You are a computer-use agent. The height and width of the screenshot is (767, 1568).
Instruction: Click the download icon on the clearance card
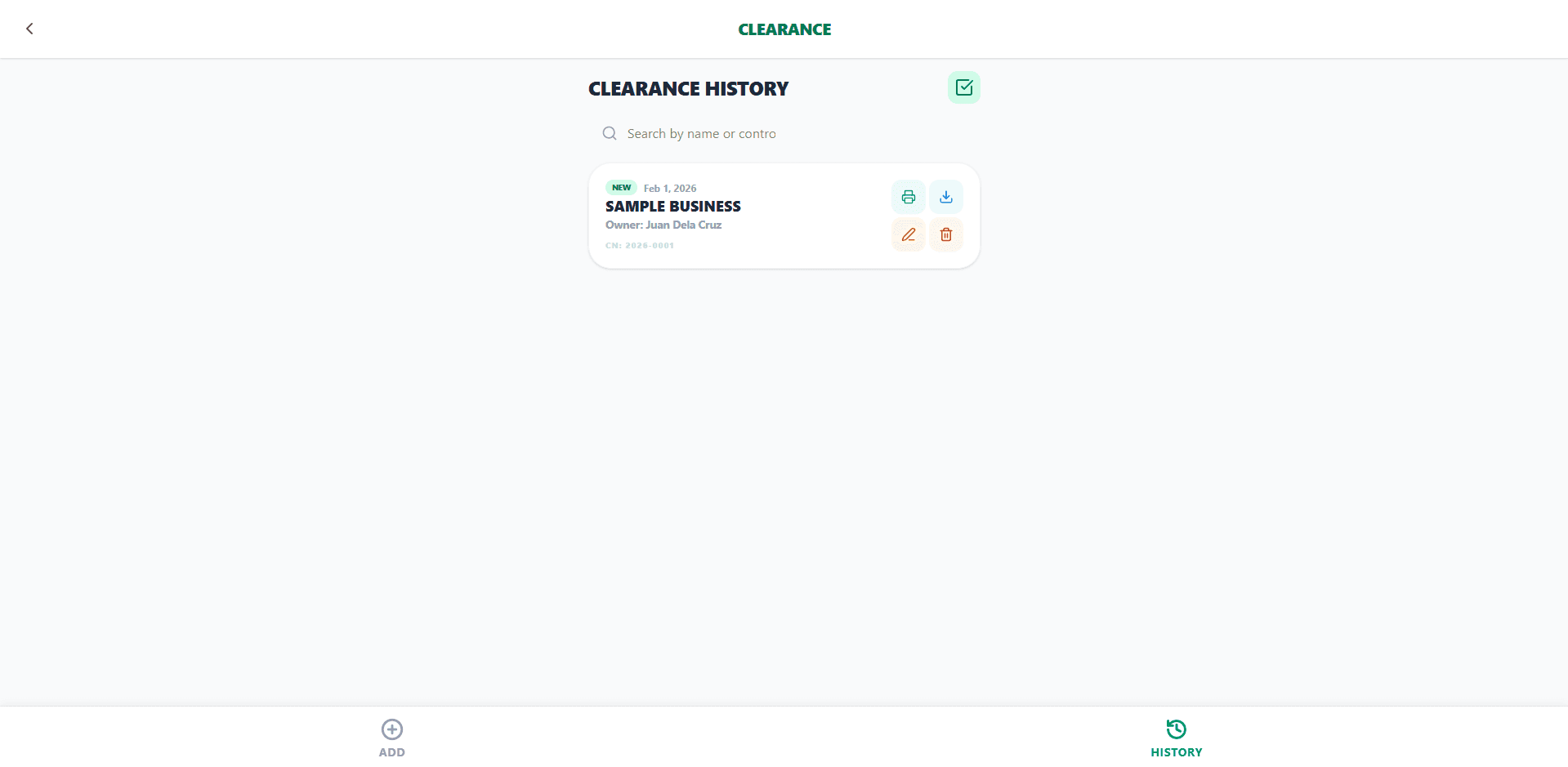[945, 196]
